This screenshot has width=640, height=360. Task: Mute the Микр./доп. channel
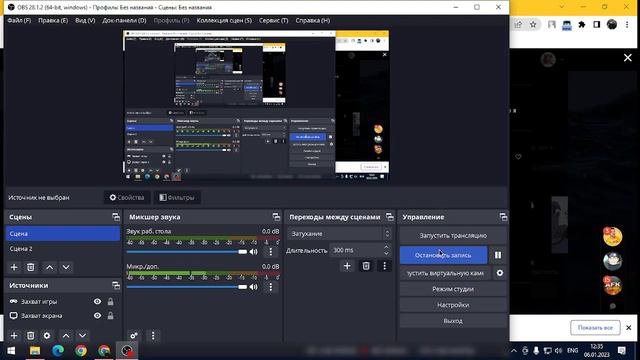point(253,287)
